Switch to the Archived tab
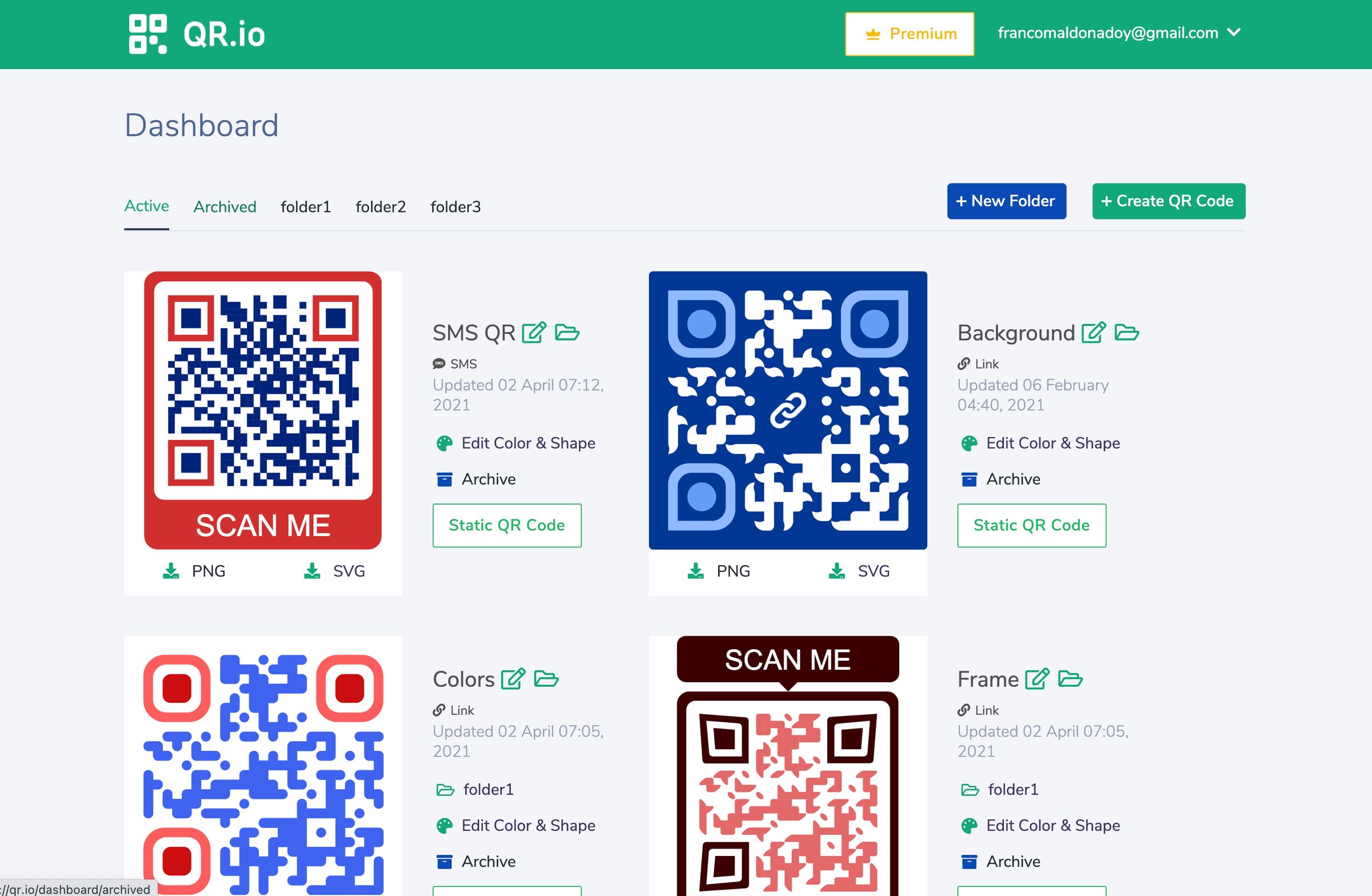The width and height of the screenshot is (1372, 896). pos(224,206)
